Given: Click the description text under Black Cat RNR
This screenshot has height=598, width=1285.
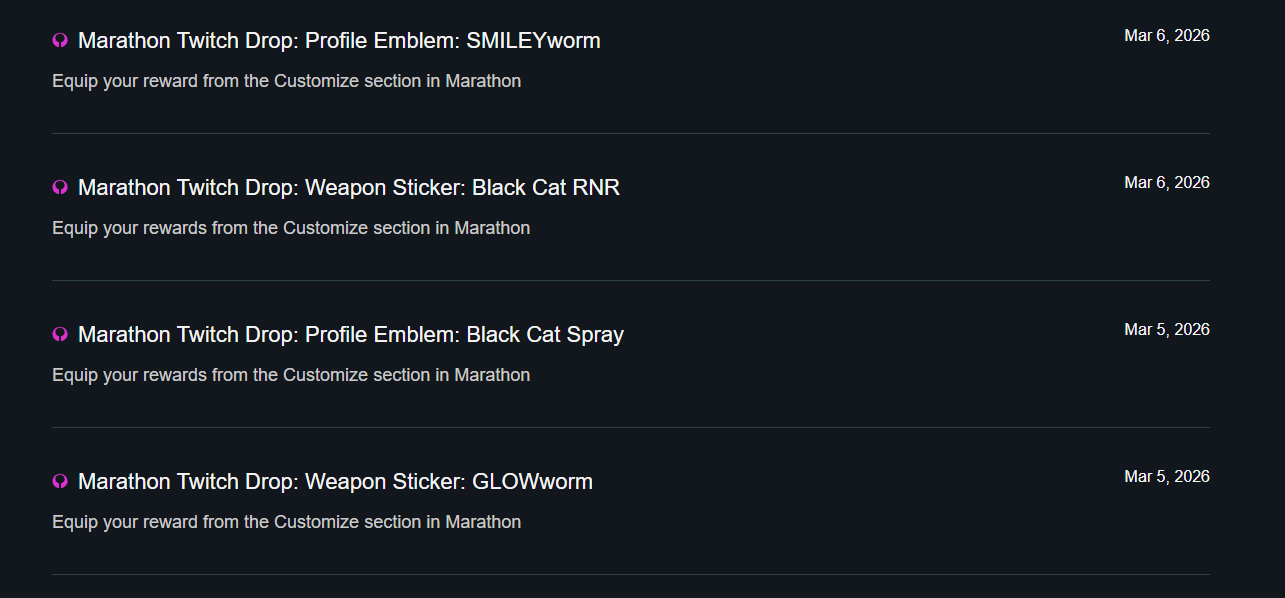Looking at the screenshot, I should click(x=291, y=228).
